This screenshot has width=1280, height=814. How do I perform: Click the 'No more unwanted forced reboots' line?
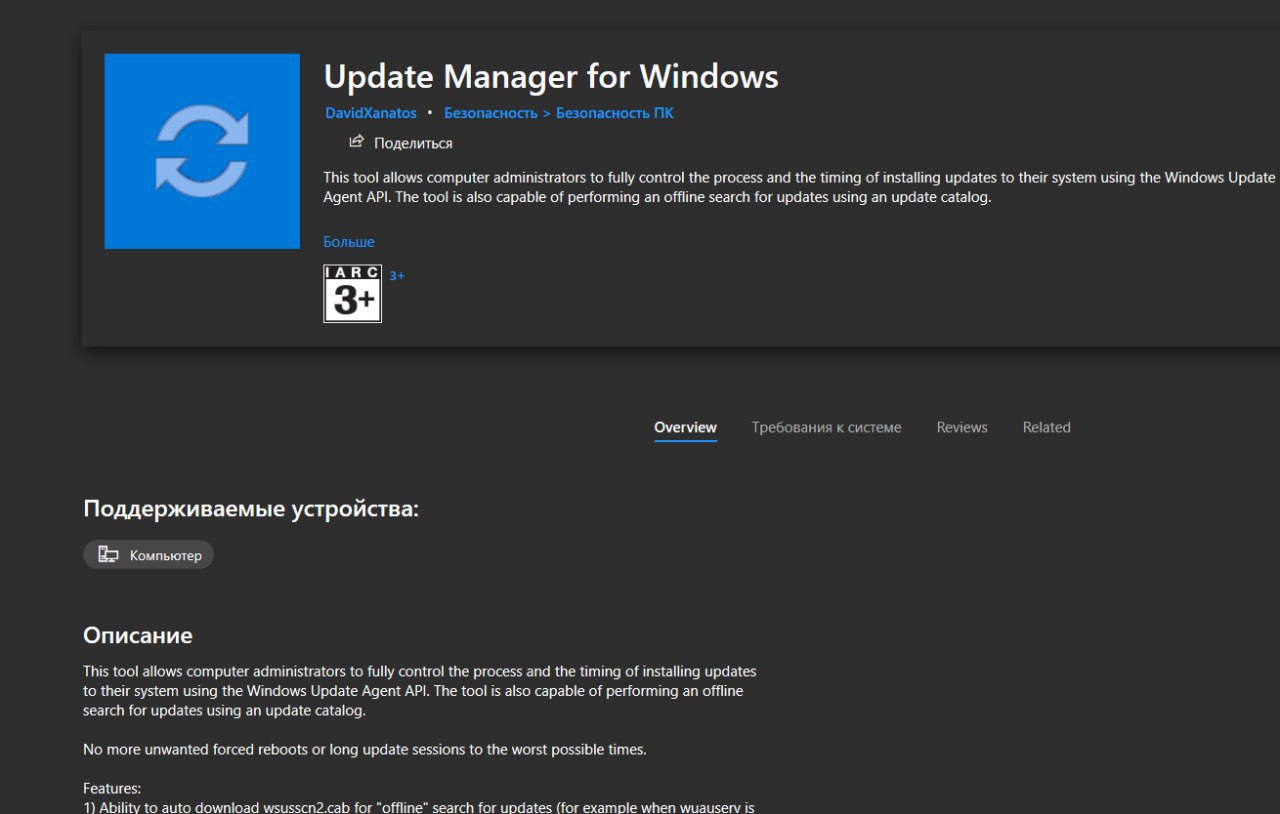coord(365,749)
